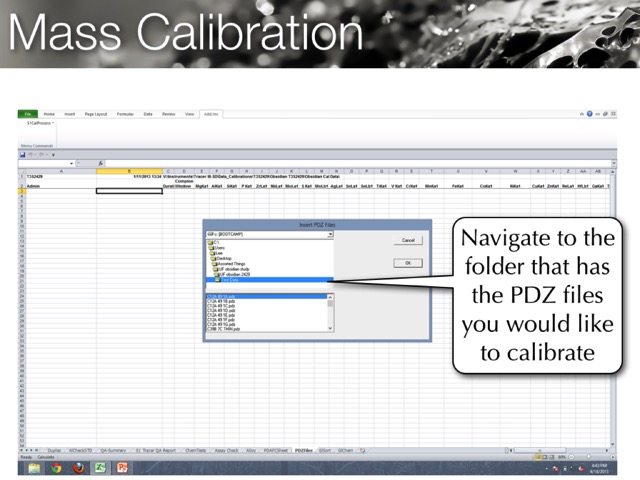Click the Save icon in quick access toolbar
The image size is (640, 480).
tap(23, 154)
